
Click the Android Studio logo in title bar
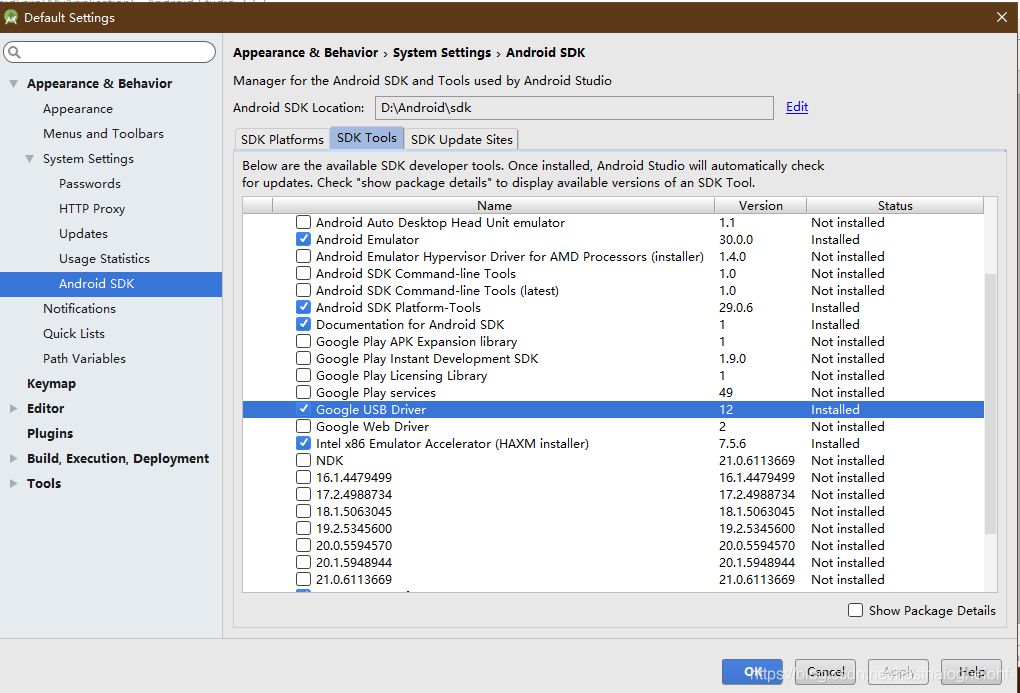(10, 18)
